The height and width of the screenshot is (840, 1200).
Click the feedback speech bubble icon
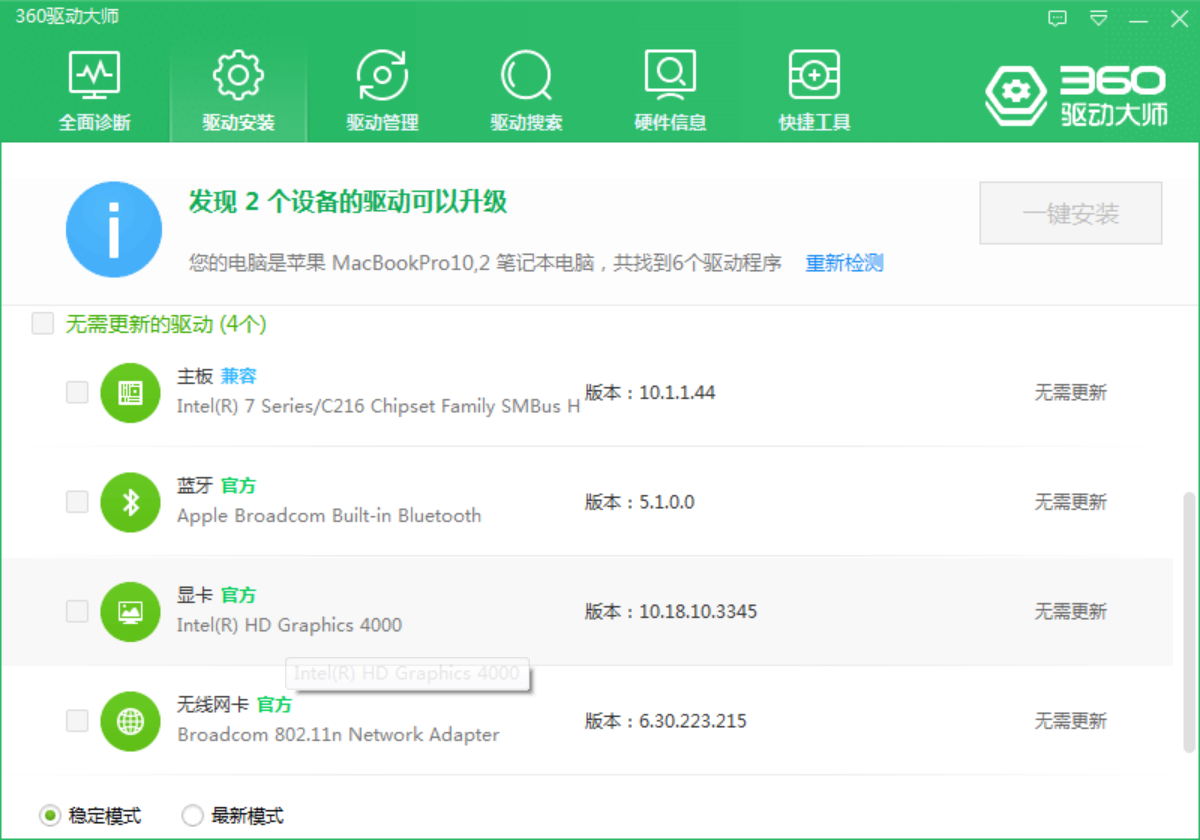1057,18
